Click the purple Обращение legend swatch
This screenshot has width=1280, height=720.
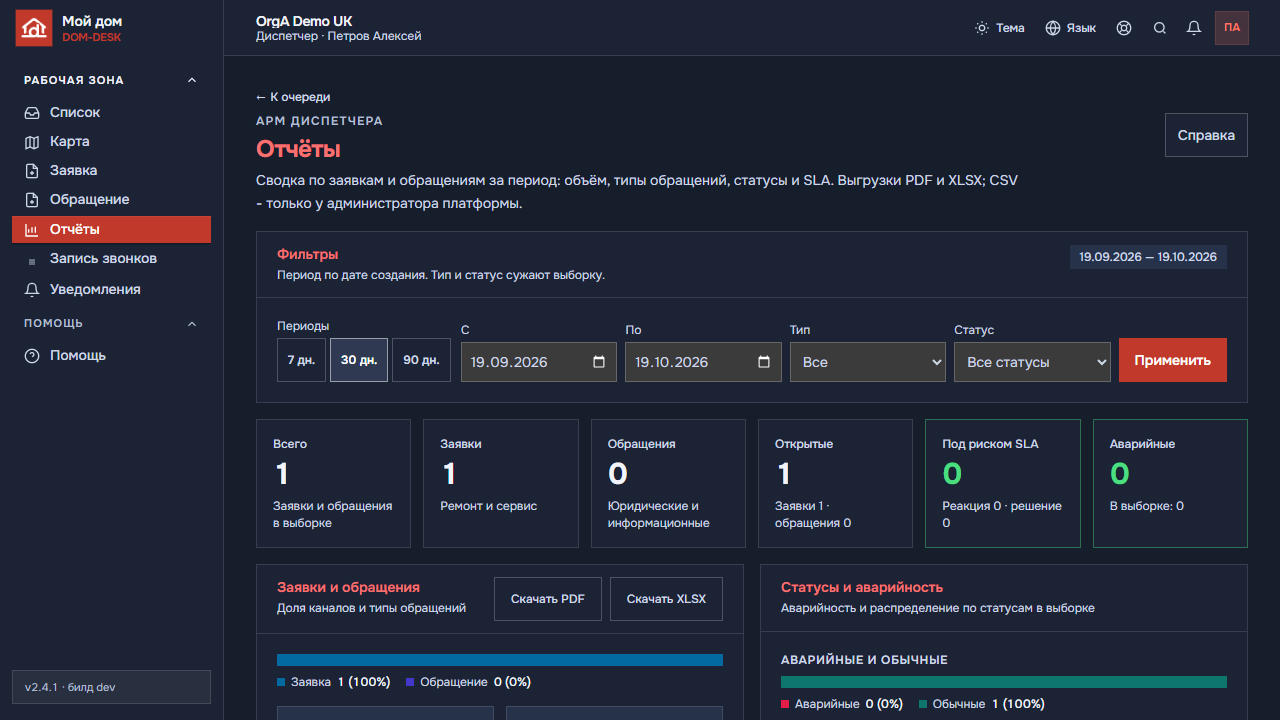click(410, 682)
